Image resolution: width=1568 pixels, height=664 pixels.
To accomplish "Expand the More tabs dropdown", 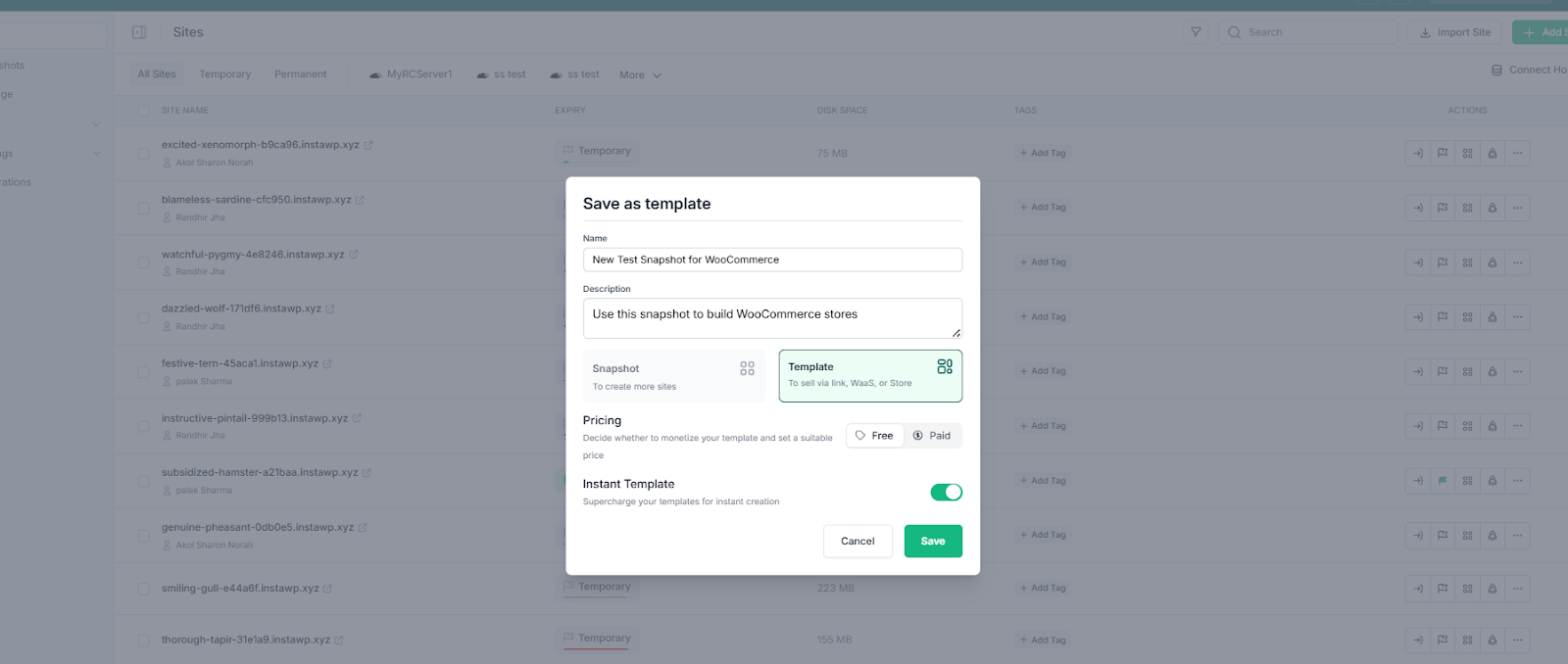I will pos(640,74).
